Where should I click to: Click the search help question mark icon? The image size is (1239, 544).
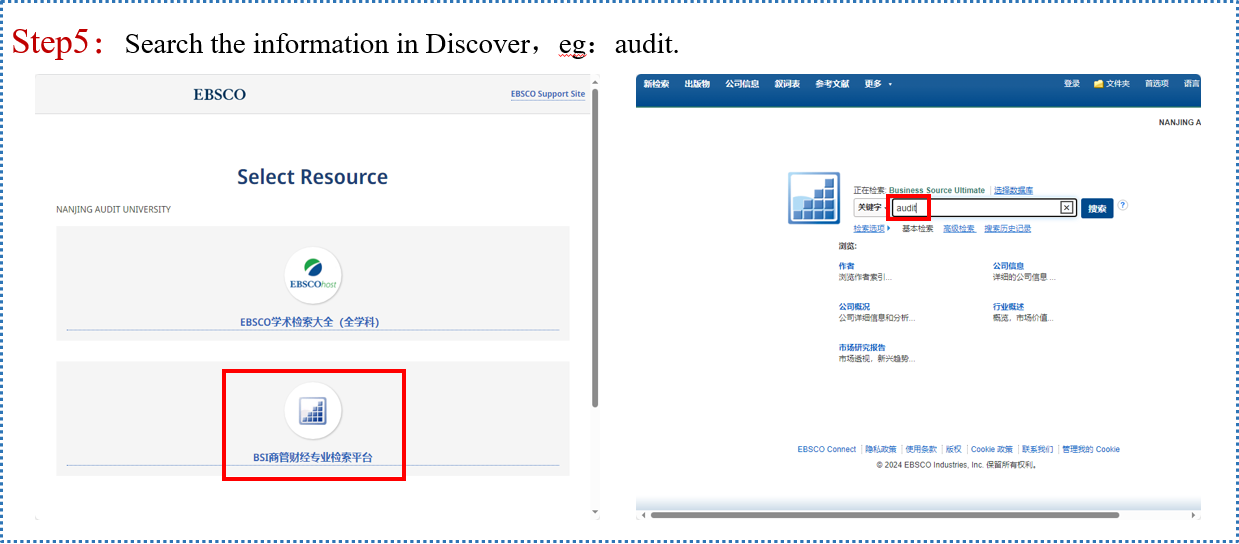tap(1123, 205)
